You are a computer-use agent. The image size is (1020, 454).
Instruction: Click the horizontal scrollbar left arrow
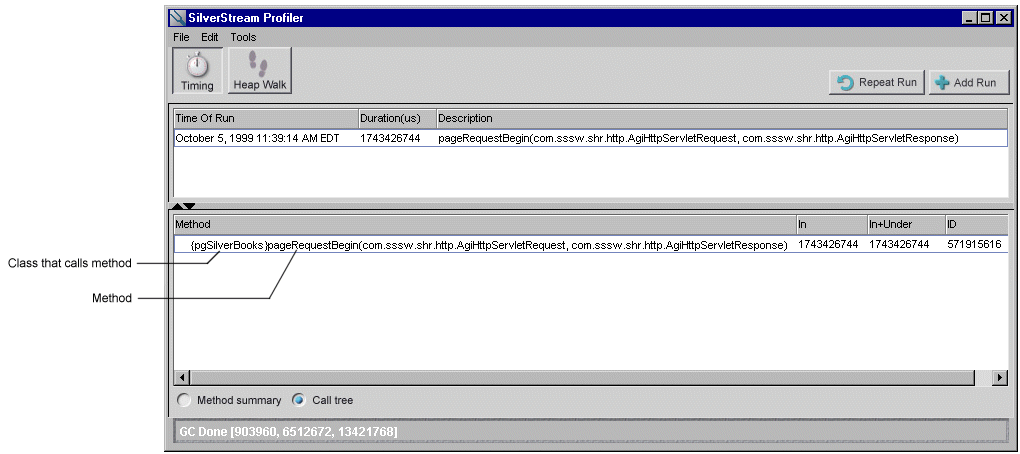183,377
